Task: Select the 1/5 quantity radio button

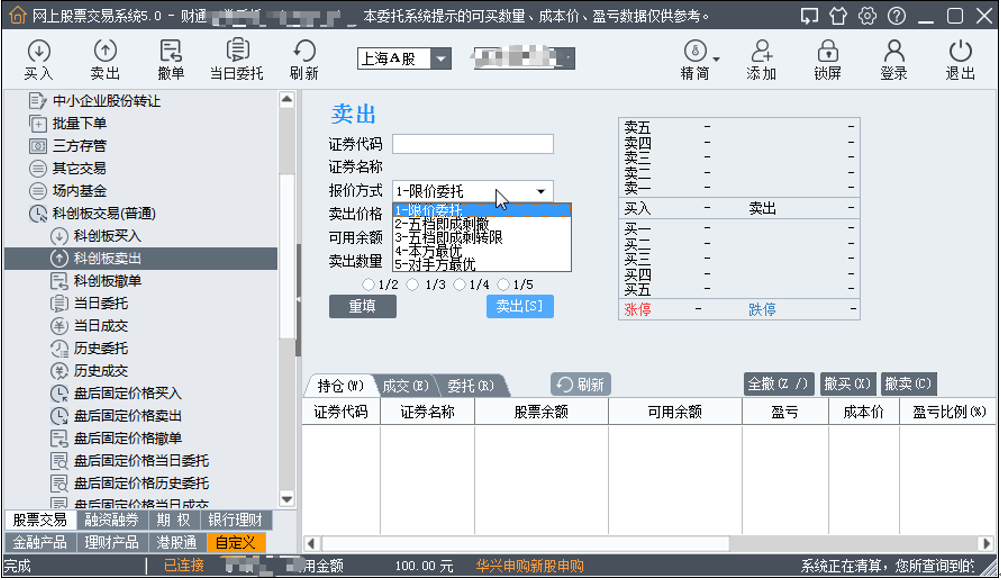Action: (x=502, y=285)
